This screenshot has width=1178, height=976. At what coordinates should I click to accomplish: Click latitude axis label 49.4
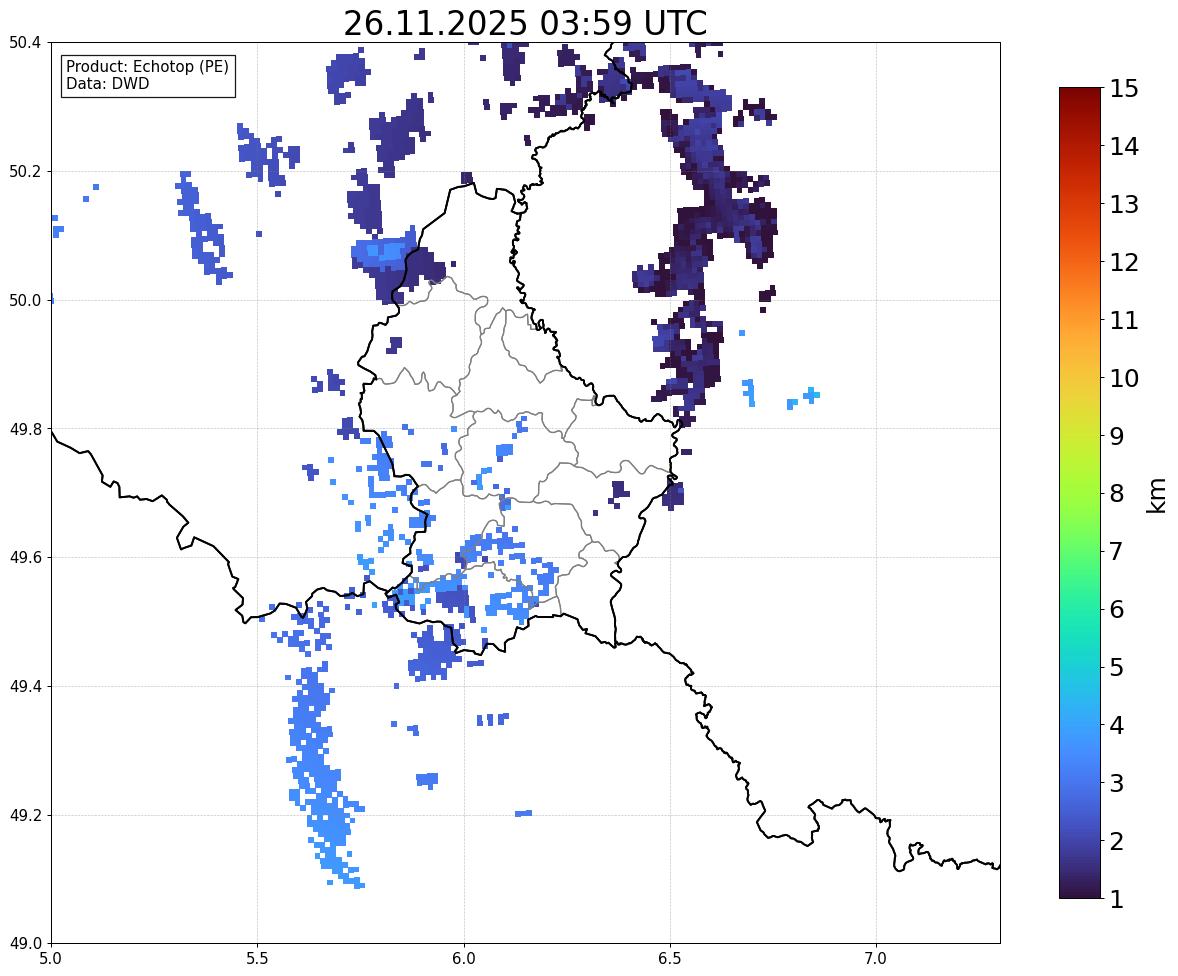(x=24, y=686)
